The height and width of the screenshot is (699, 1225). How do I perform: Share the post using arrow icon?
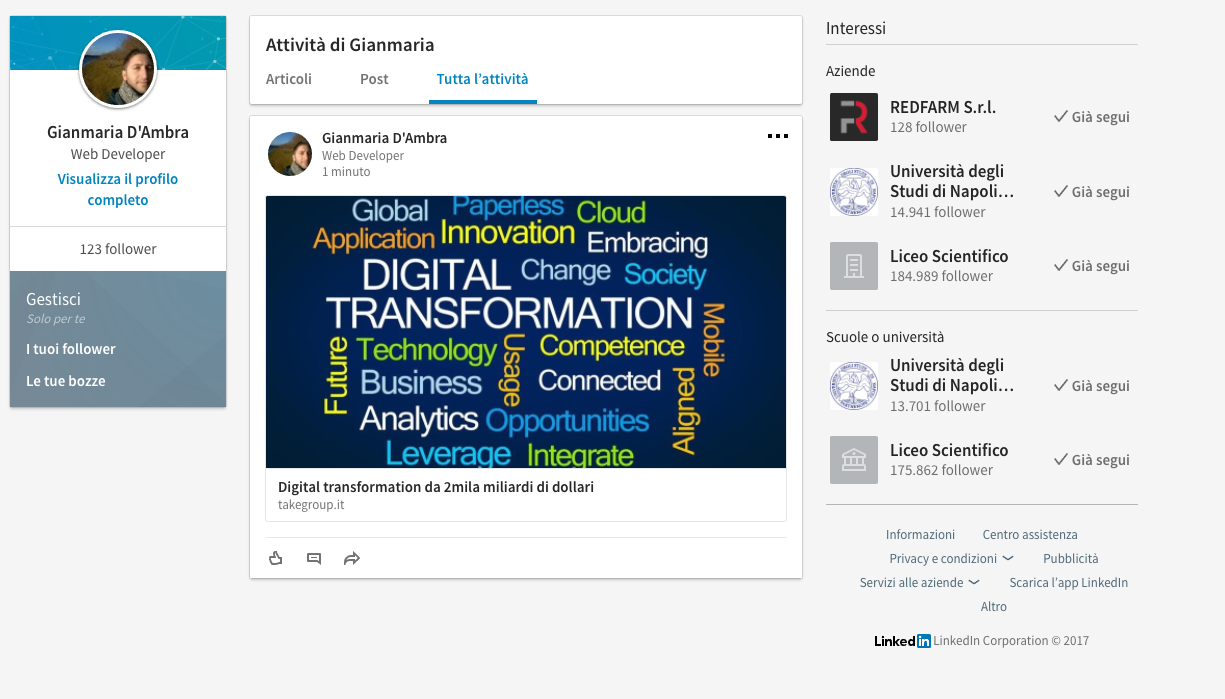point(351,558)
